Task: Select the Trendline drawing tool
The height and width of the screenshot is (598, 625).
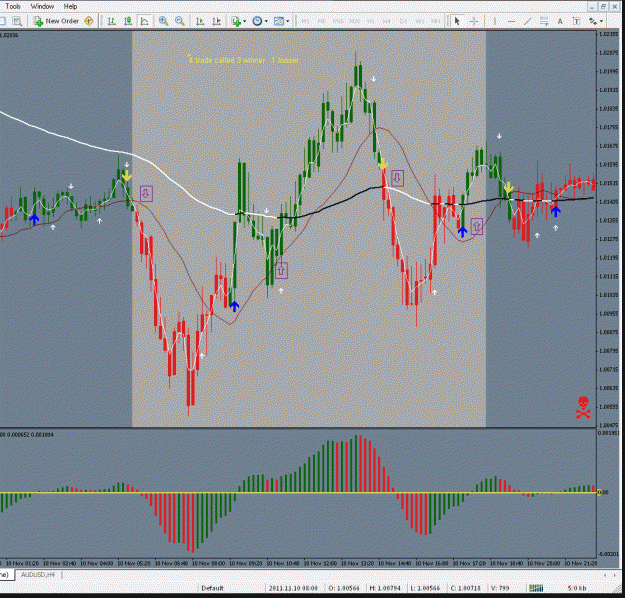Action: click(x=527, y=21)
